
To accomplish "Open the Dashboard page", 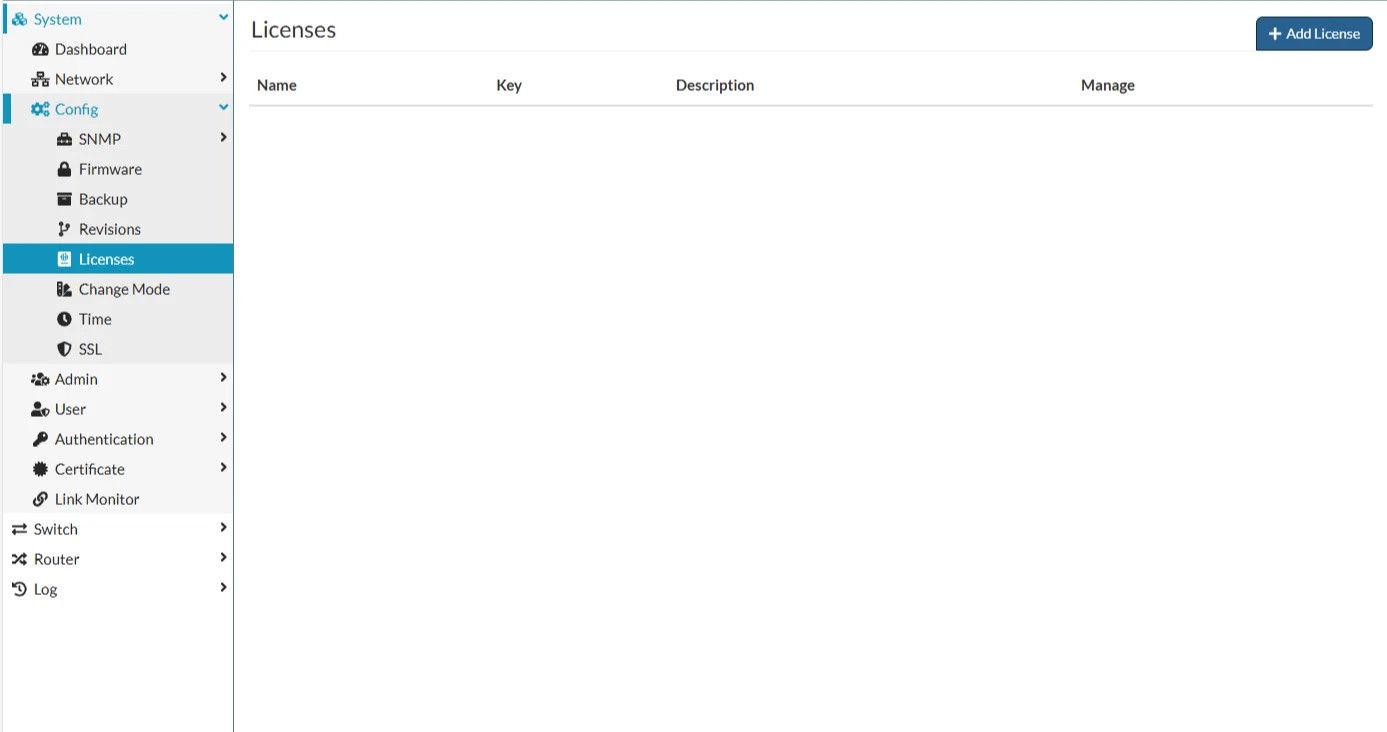I will coord(118,49).
